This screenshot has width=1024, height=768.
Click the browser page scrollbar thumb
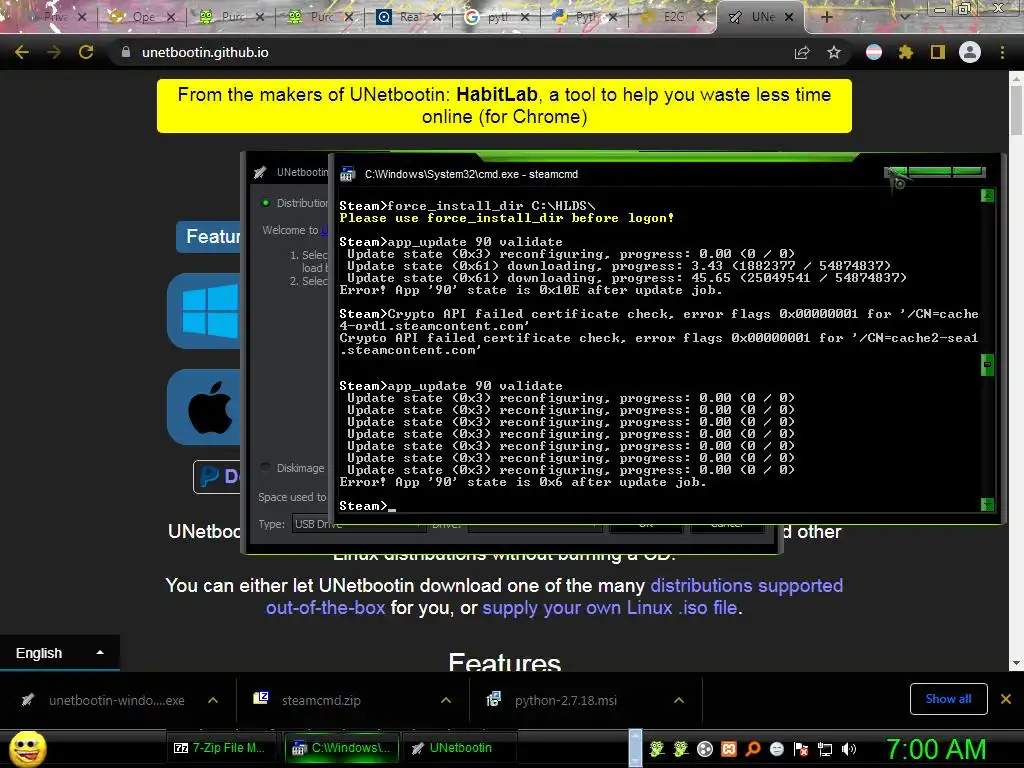[x=1016, y=110]
